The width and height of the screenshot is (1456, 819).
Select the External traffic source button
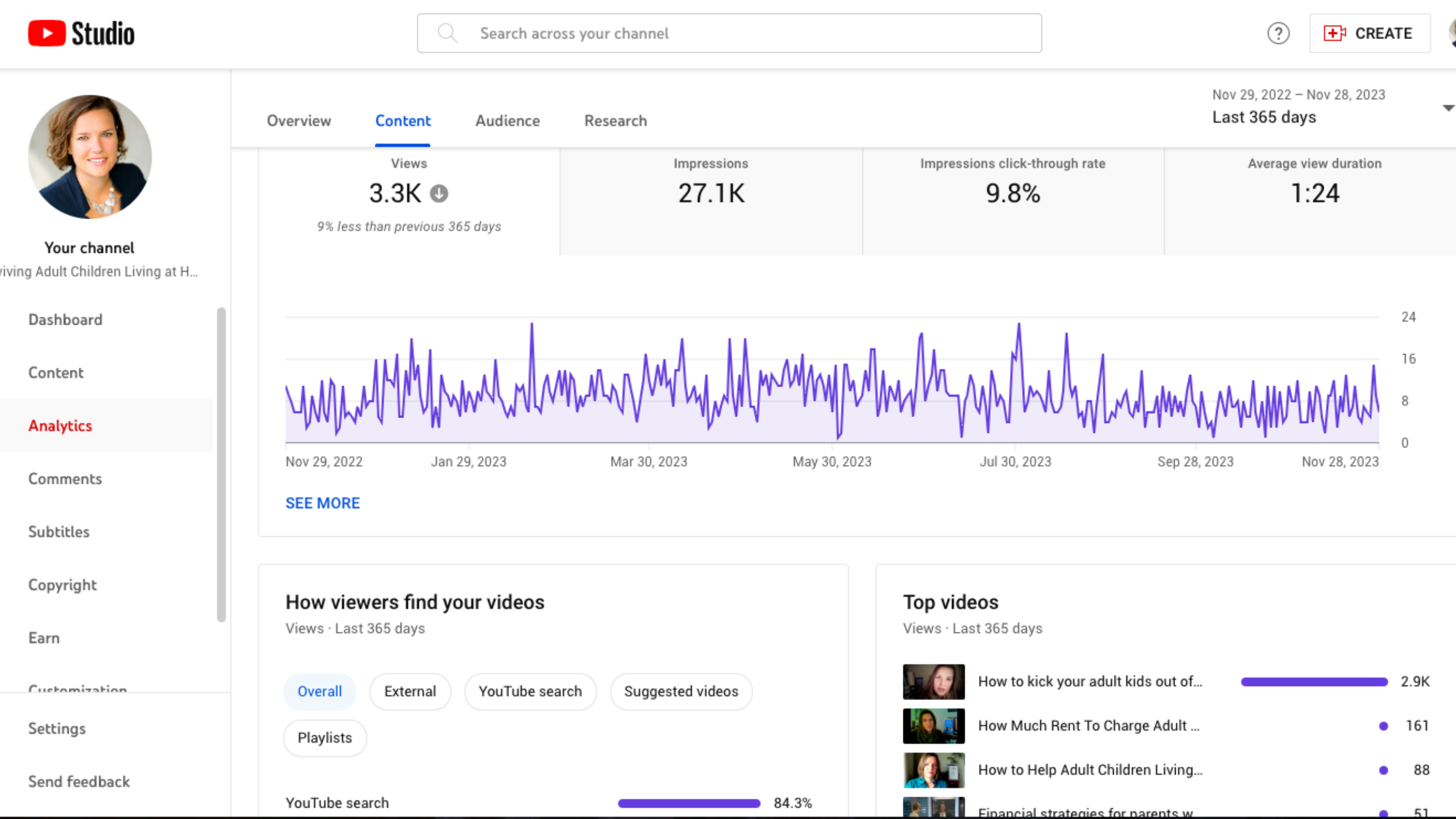[x=409, y=691]
